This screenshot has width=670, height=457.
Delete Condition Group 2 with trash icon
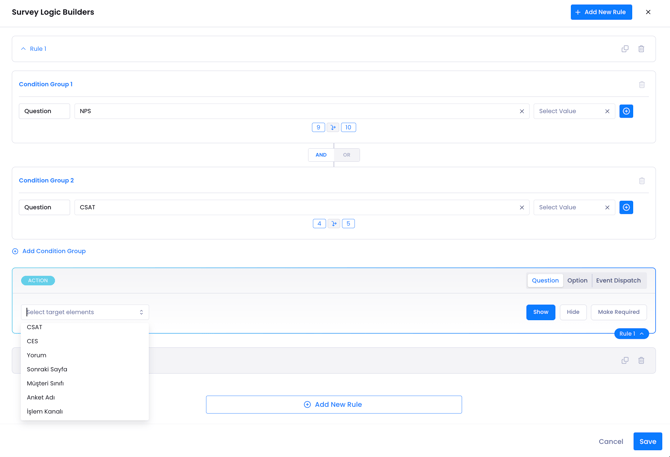(642, 181)
